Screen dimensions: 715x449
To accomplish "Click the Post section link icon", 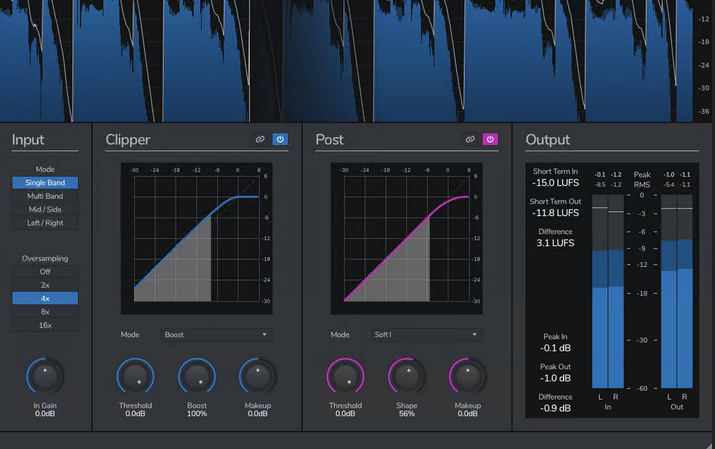I will pos(470,140).
